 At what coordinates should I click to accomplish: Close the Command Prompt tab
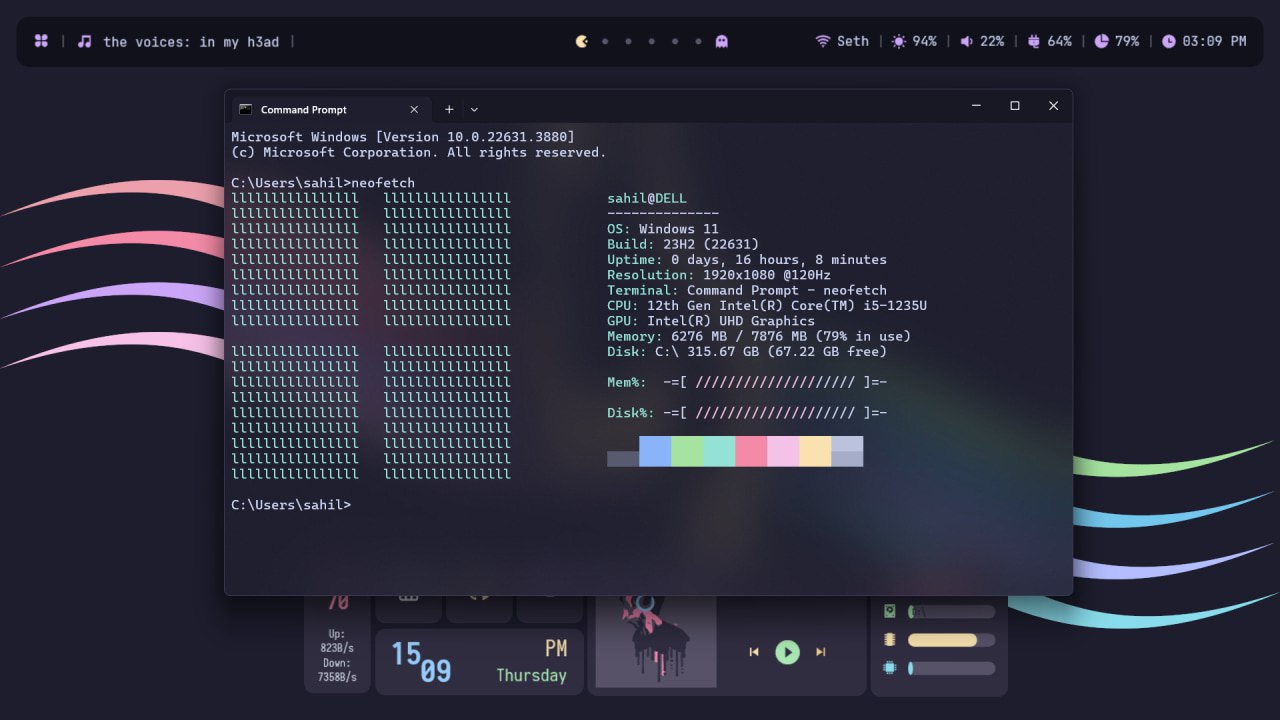click(414, 109)
